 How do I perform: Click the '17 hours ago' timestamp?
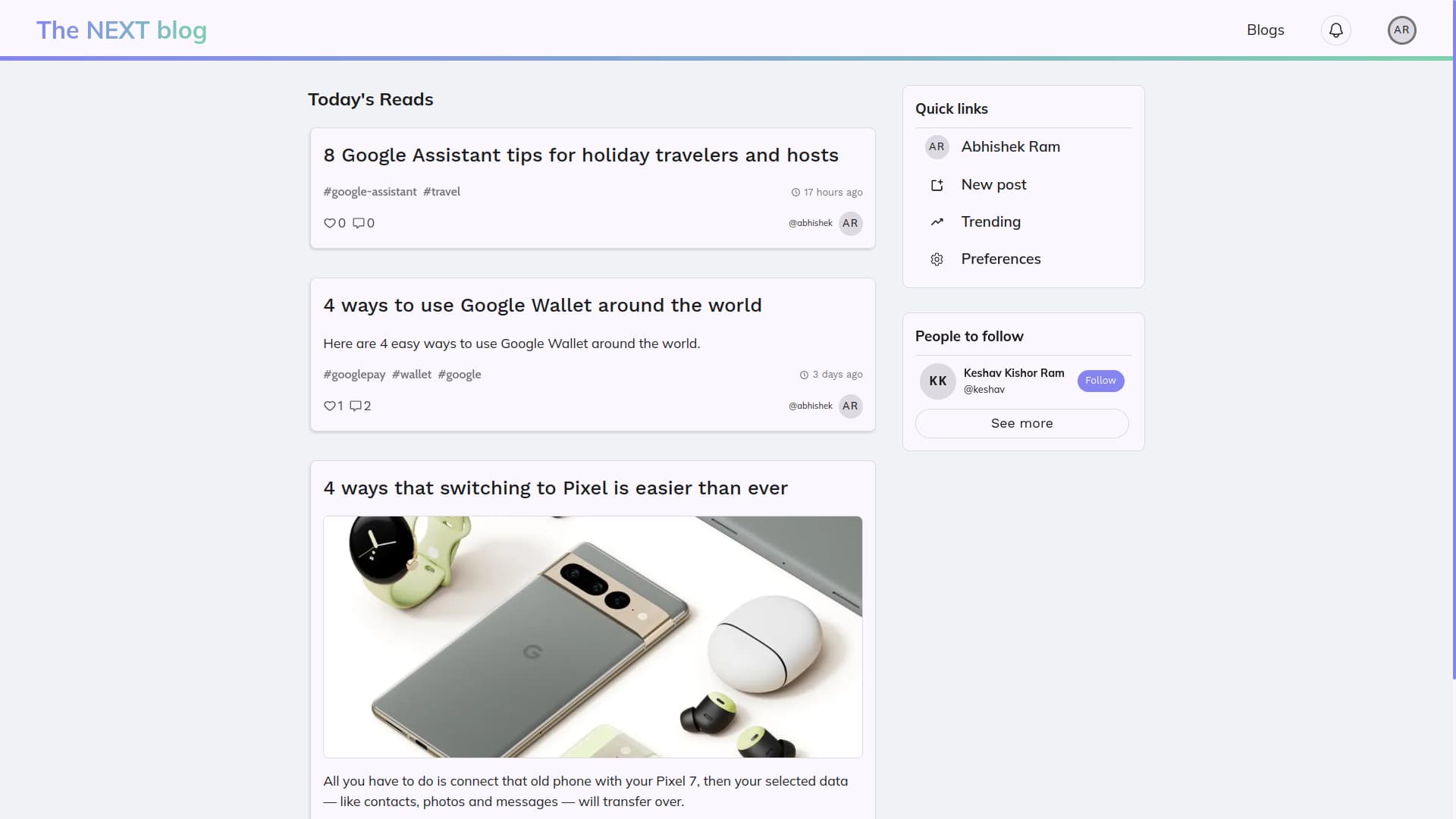click(833, 193)
